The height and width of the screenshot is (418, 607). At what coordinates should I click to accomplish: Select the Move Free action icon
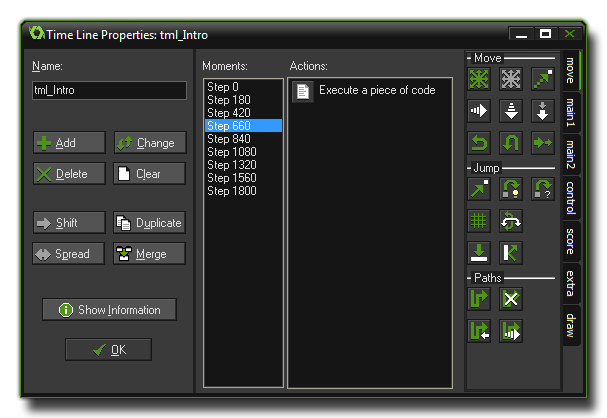[x=511, y=79]
